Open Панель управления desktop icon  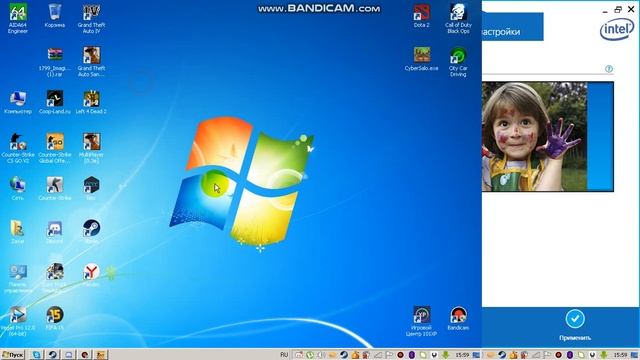pyautogui.click(x=18, y=278)
